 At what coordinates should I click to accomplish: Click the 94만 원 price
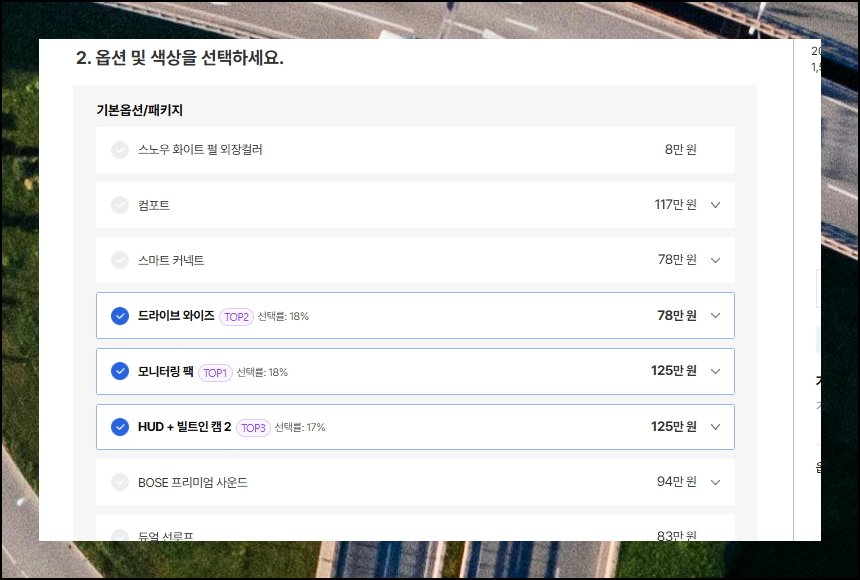pos(677,482)
